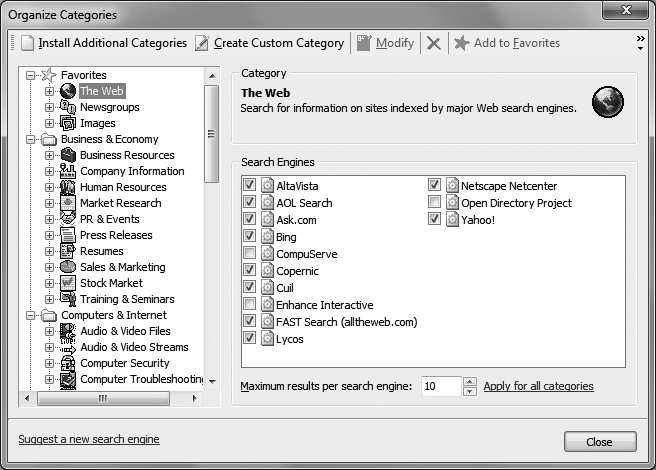Check the Open Directory Project checkbox
The height and width of the screenshot is (470, 656).
(x=434, y=203)
